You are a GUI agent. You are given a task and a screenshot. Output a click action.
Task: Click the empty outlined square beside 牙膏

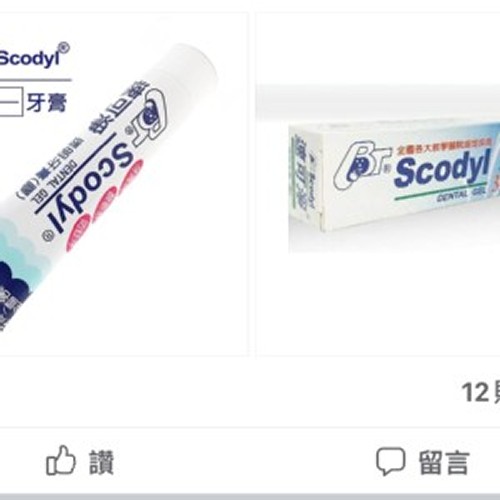point(11,101)
